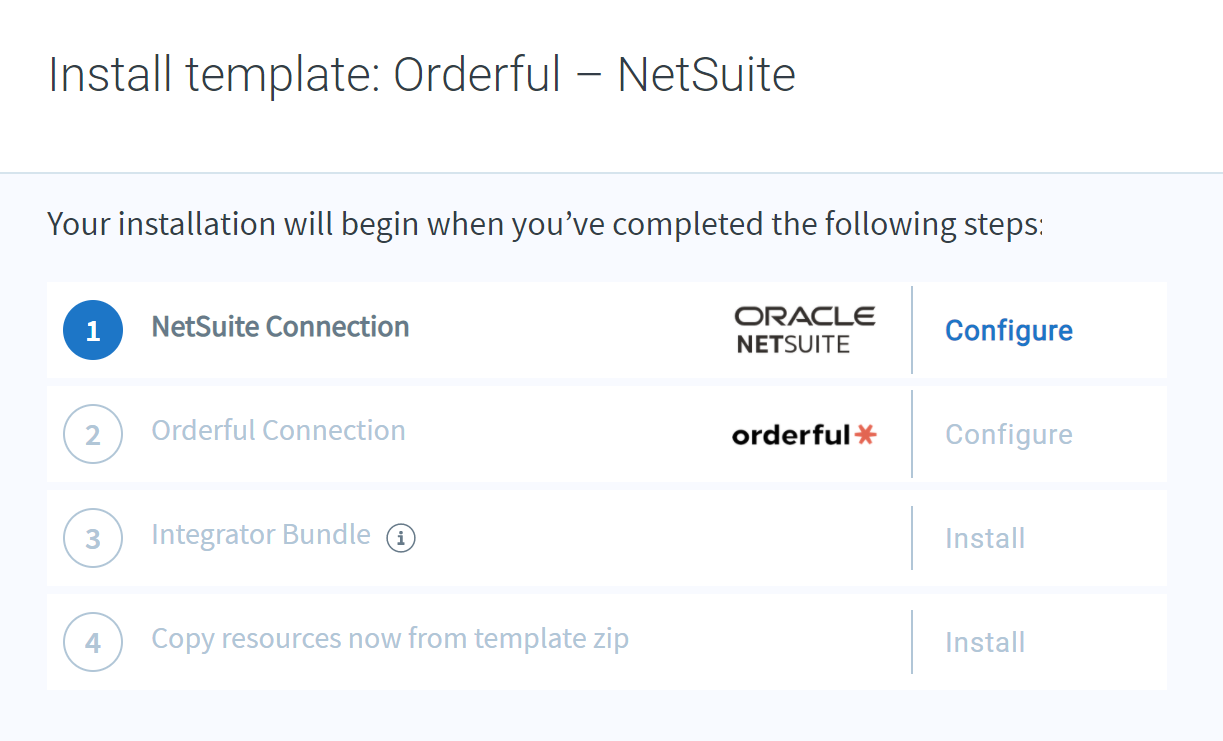1223x741 pixels.
Task: Click the ORACLE wordmark in step 1
Action: pos(805,317)
